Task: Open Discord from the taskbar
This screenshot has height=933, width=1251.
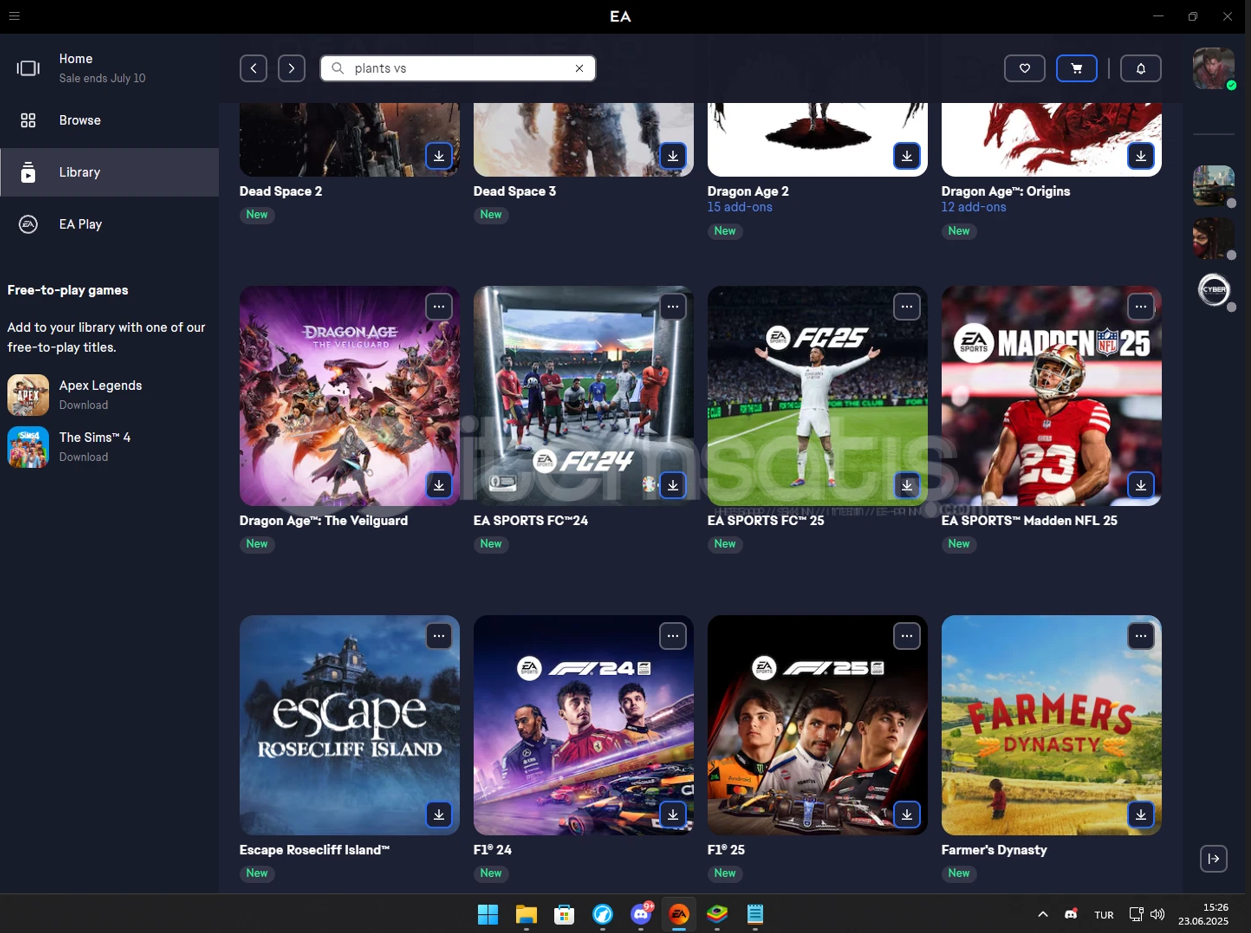Action: pos(641,914)
